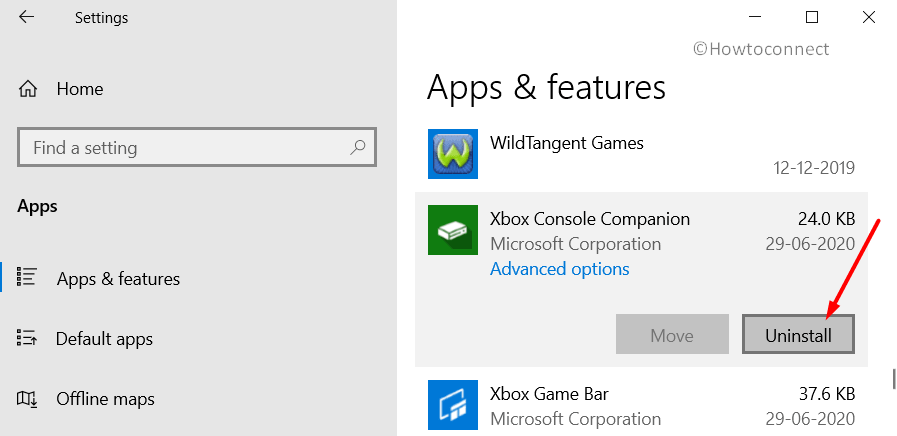897x436 pixels.
Task: Click the greyed Move button
Action: [x=672, y=334]
